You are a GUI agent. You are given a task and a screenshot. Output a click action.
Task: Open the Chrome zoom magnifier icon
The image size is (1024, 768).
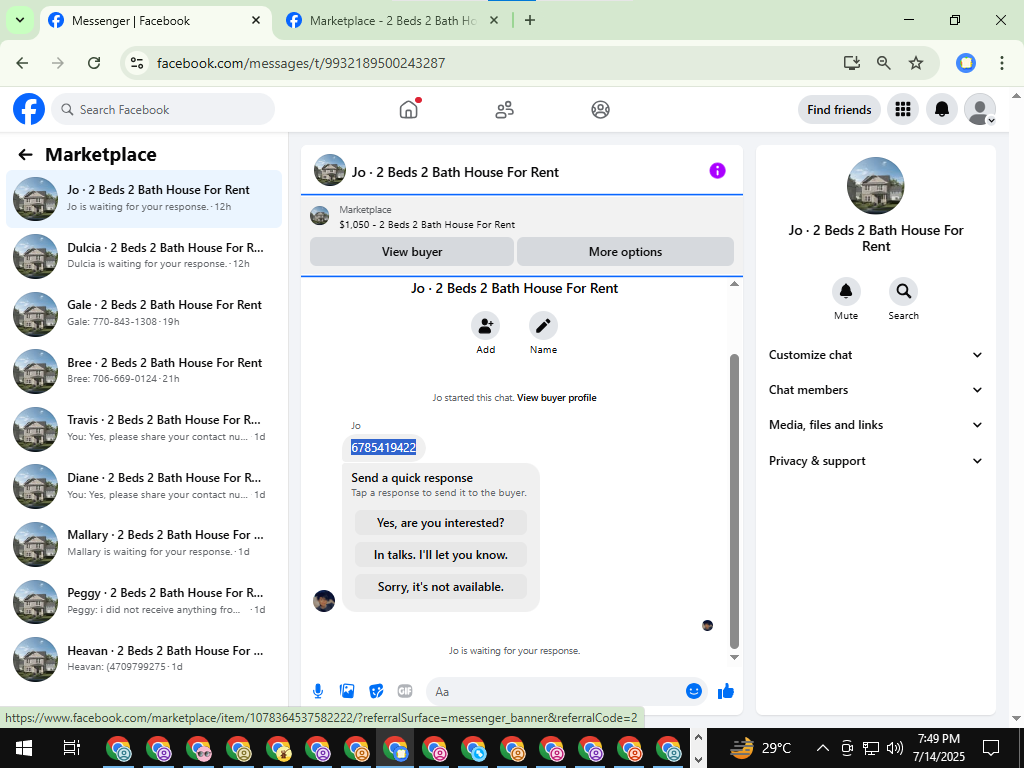click(x=884, y=63)
